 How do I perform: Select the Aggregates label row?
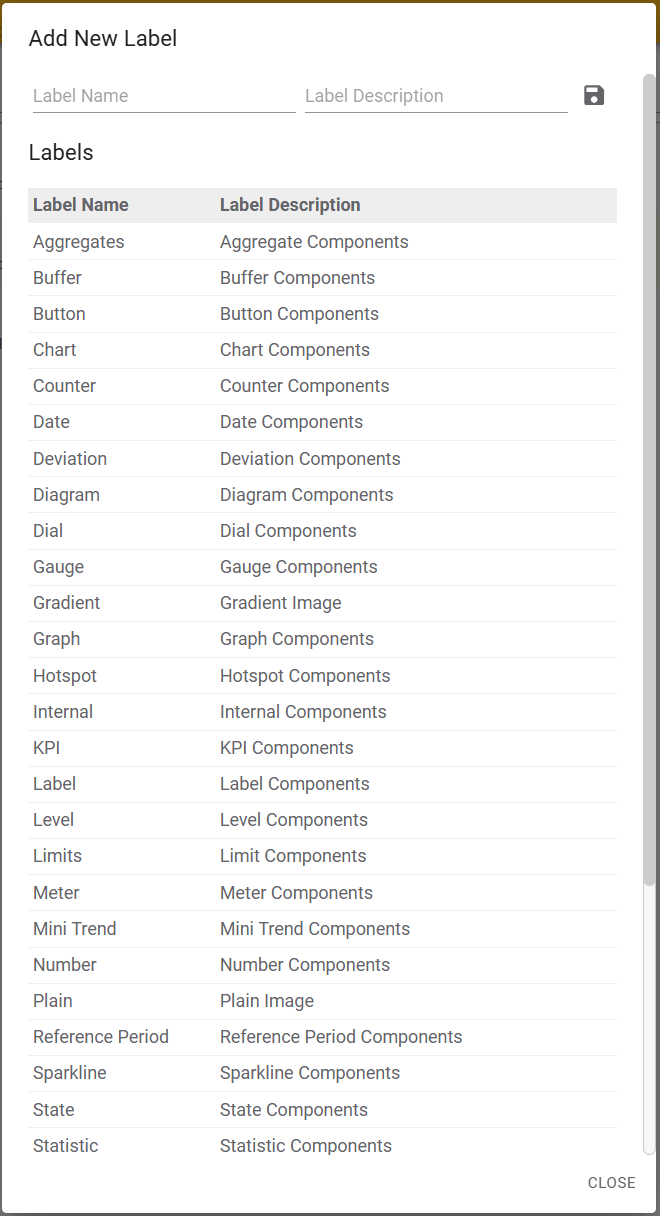point(79,242)
